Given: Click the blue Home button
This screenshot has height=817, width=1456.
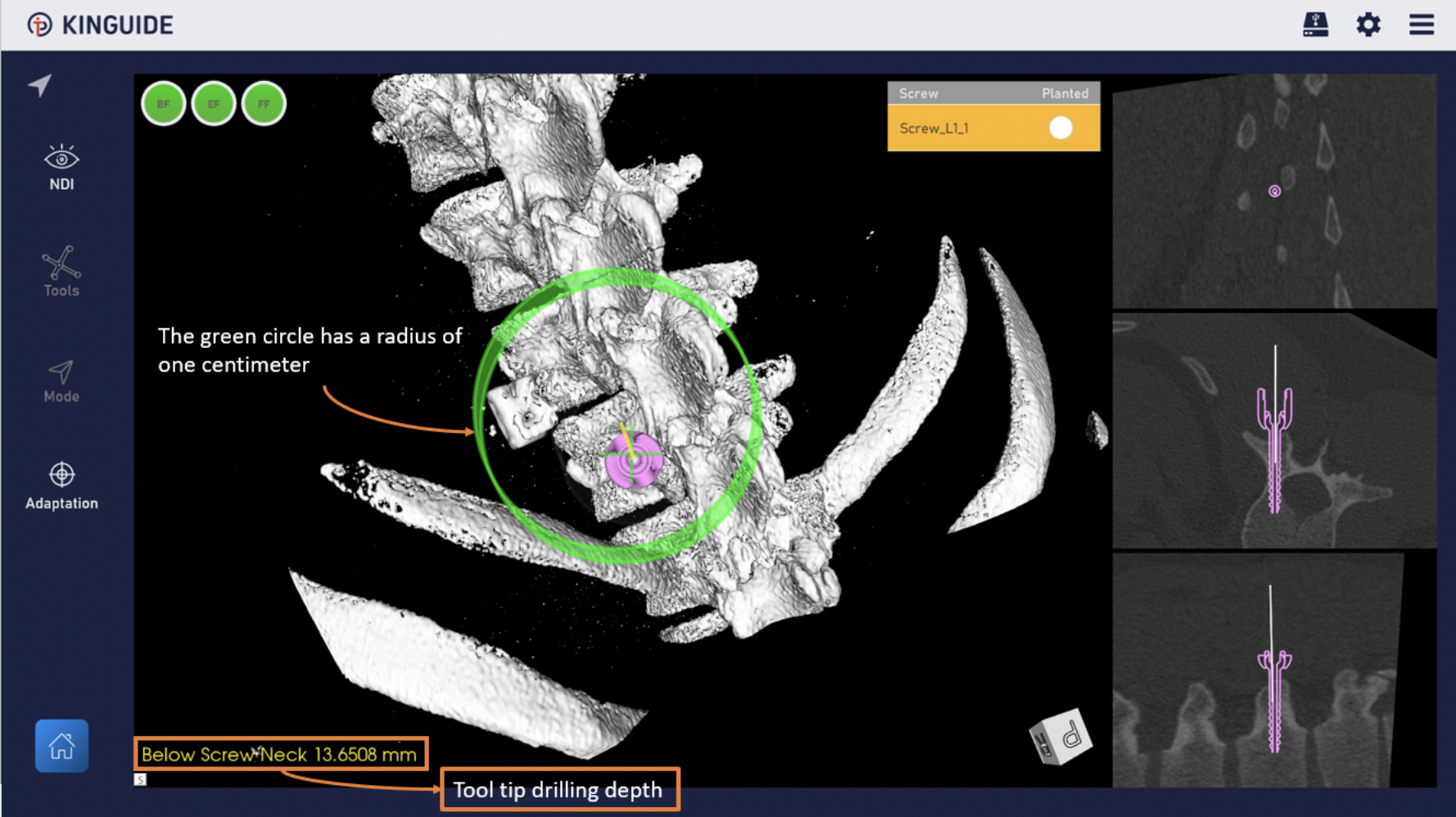Looking at the screenshot, I should (x=61, y=746).
